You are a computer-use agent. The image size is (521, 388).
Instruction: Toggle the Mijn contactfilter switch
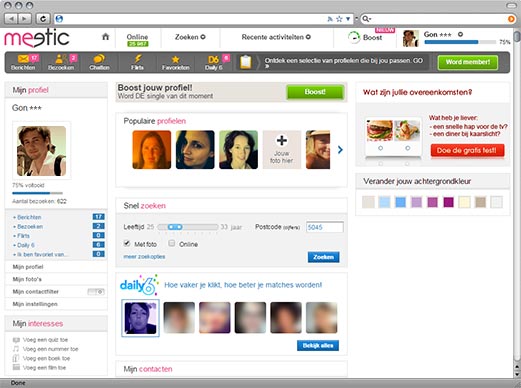(96, 292)
